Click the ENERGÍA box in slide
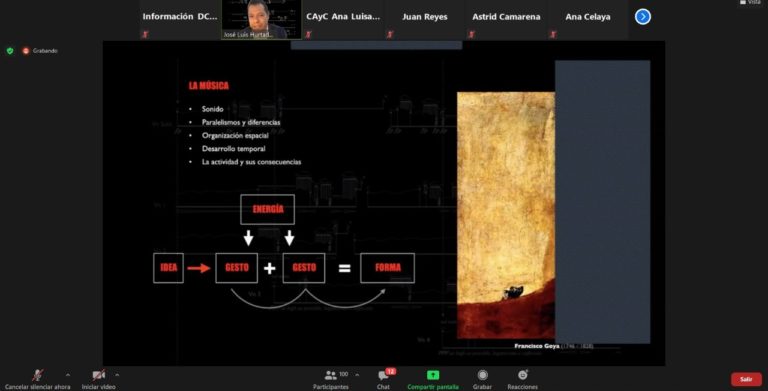Screen dimensions: 768x391 click(267, 209)
